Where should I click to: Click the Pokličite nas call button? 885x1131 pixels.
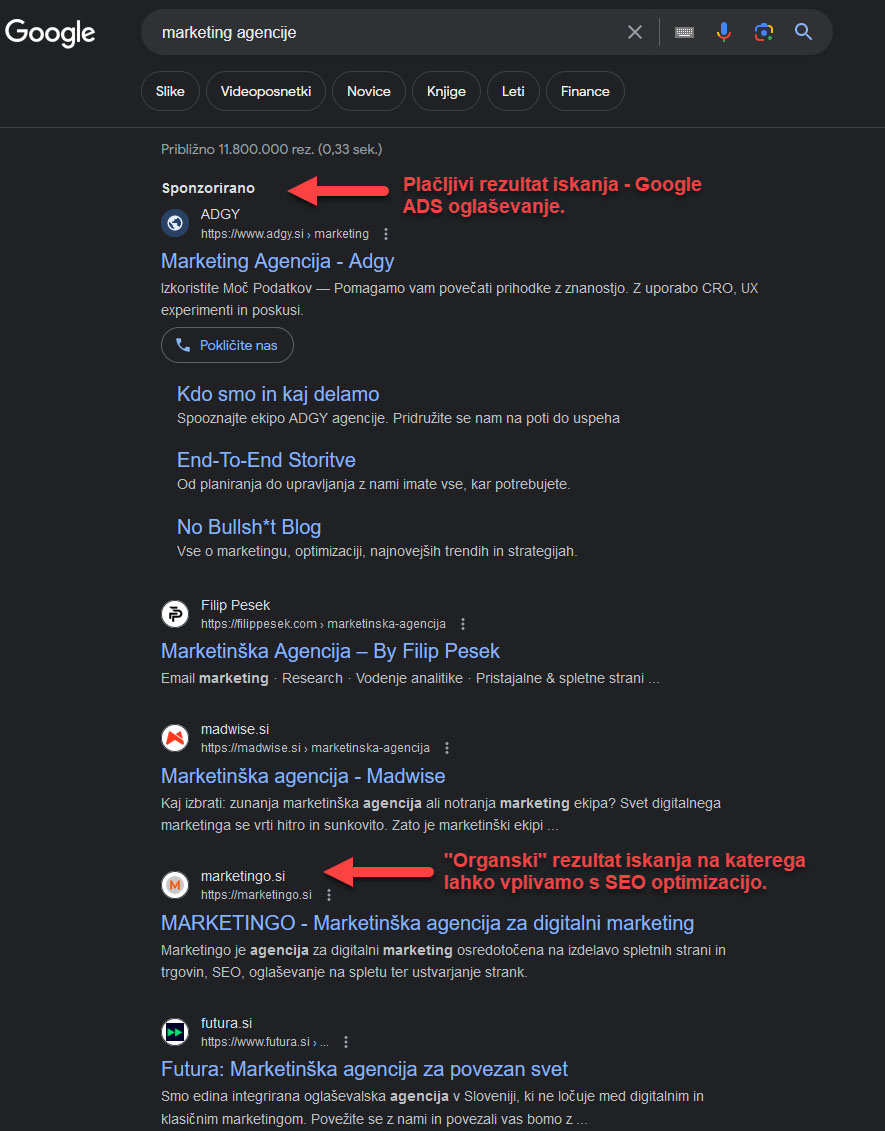pyautogui.click(x=227, y=346)
